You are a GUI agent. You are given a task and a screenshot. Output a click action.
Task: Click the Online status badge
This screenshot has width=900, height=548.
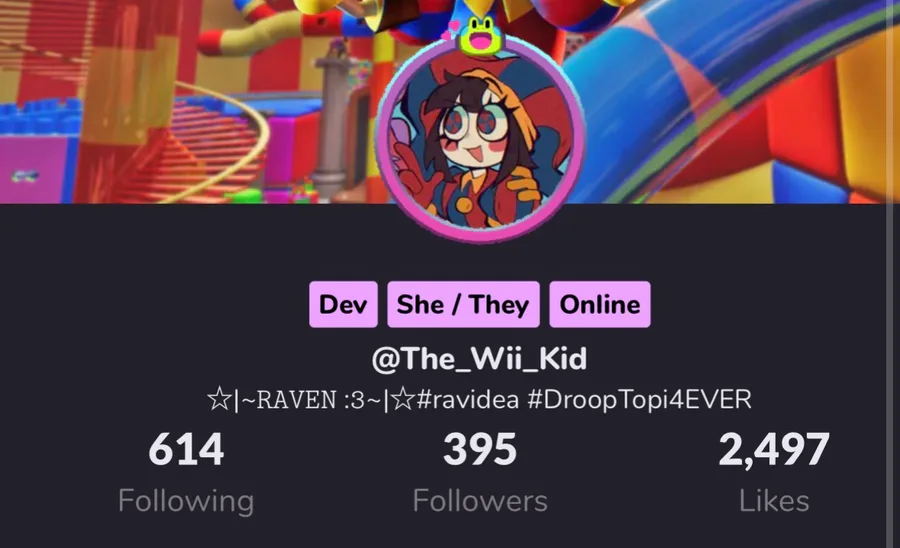tap(600, 304)
